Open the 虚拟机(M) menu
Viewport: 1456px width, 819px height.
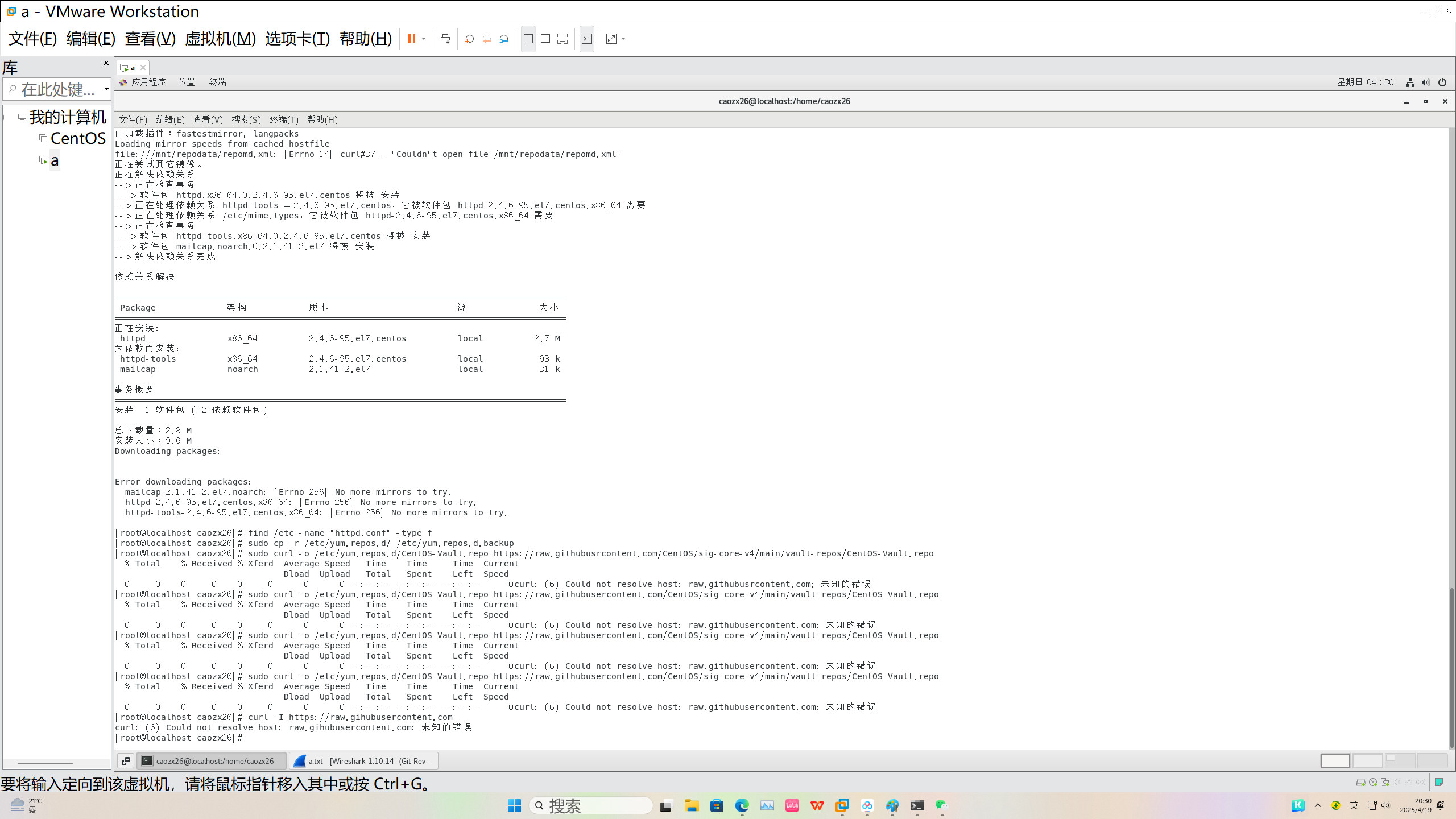220,39
